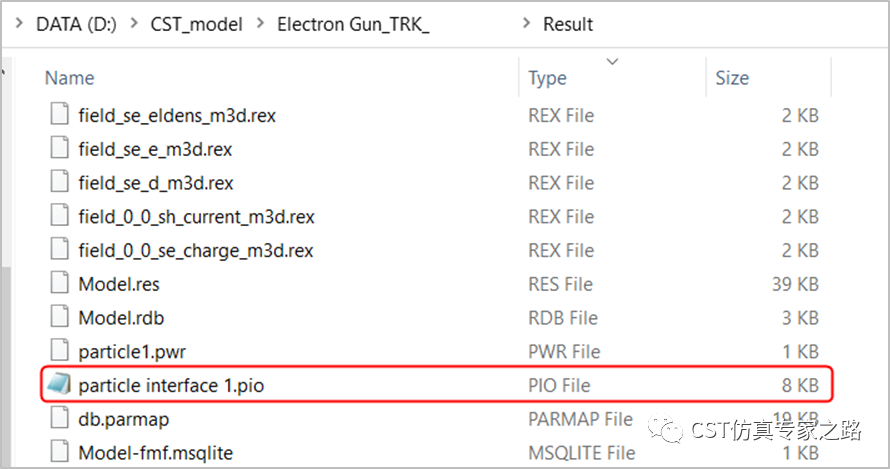Select the particle interface 1.pio file icon

click(x=59, y=385)
